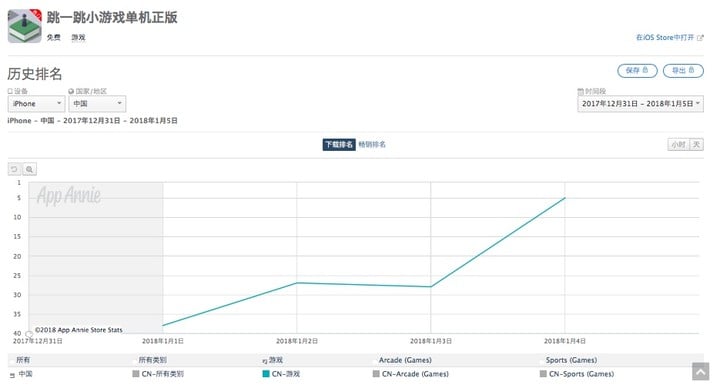Viewport: 720px width, 388px height.
Task: Toggle the teal CN-游戏 series swatch
Action: [265, 374]
